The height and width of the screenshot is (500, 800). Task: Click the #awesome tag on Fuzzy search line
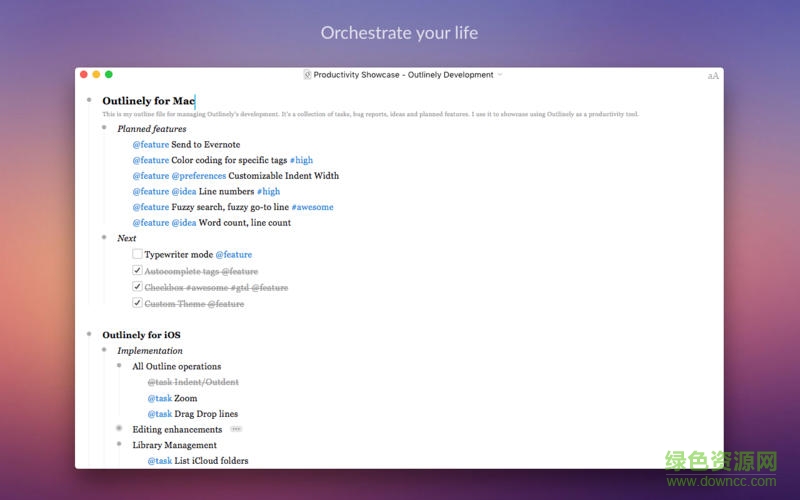(x=312, y=207)
